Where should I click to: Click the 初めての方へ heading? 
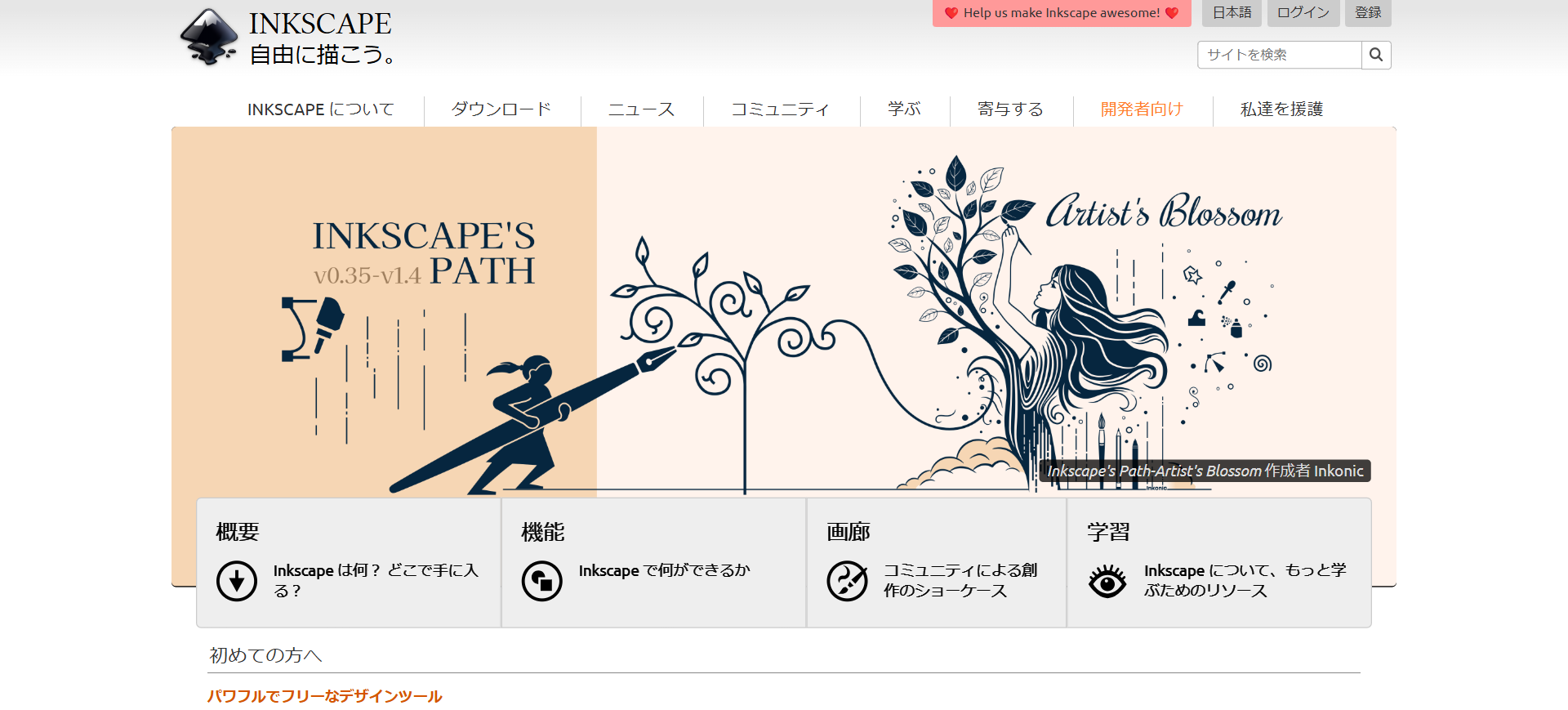pos(266,655)
